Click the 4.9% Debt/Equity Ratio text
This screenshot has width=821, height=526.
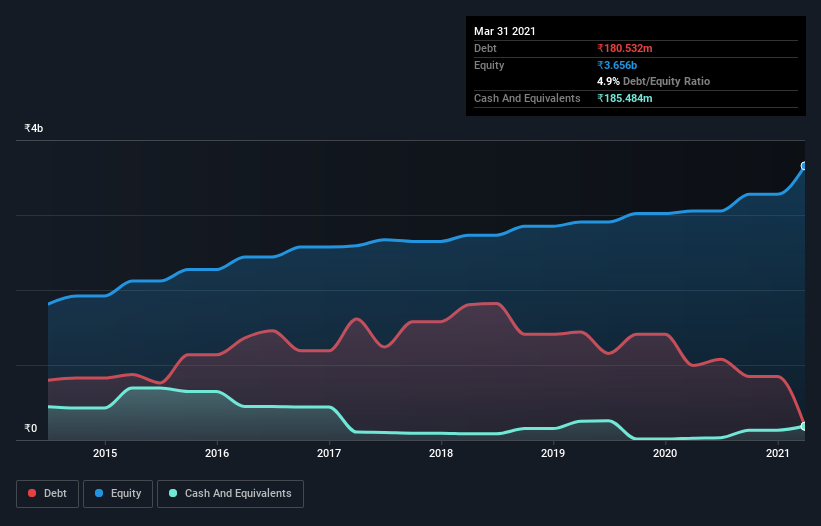[653, 82]
